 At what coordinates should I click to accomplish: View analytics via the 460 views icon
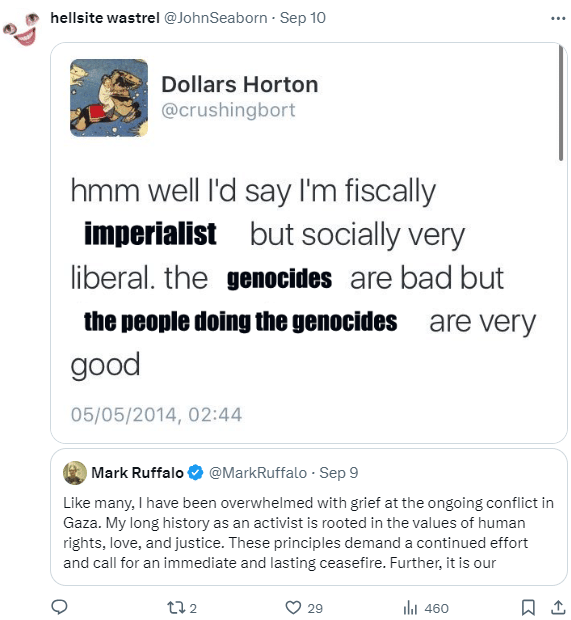tap(410, 608)
